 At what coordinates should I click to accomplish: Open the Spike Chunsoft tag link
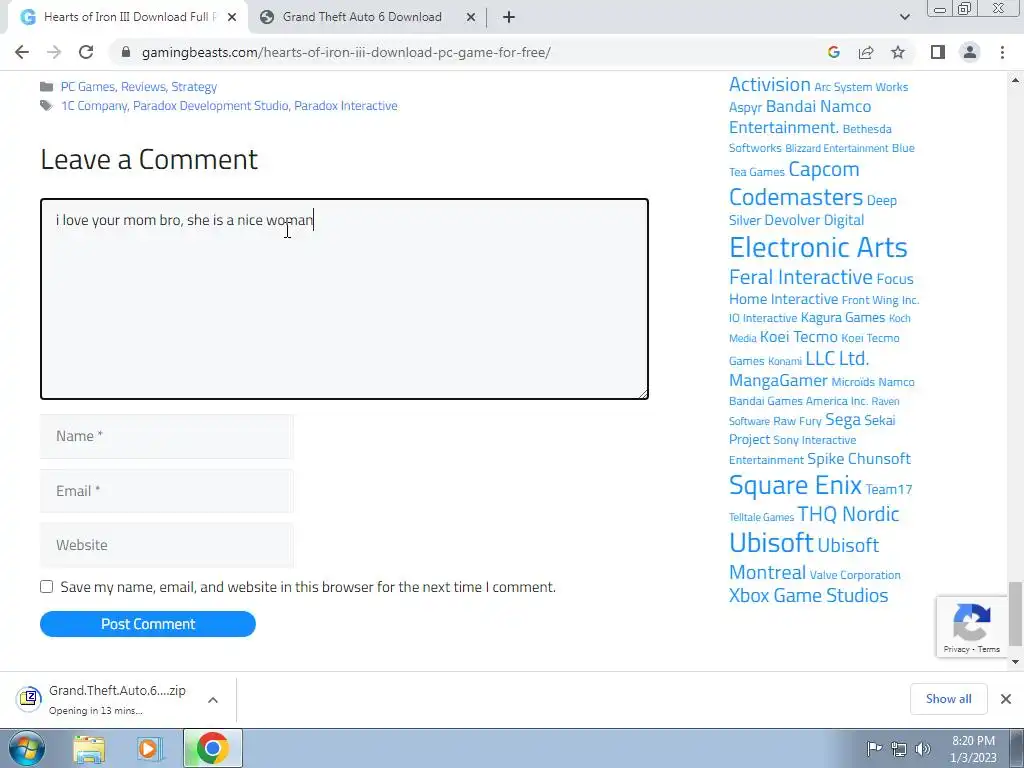pos(859,459)
